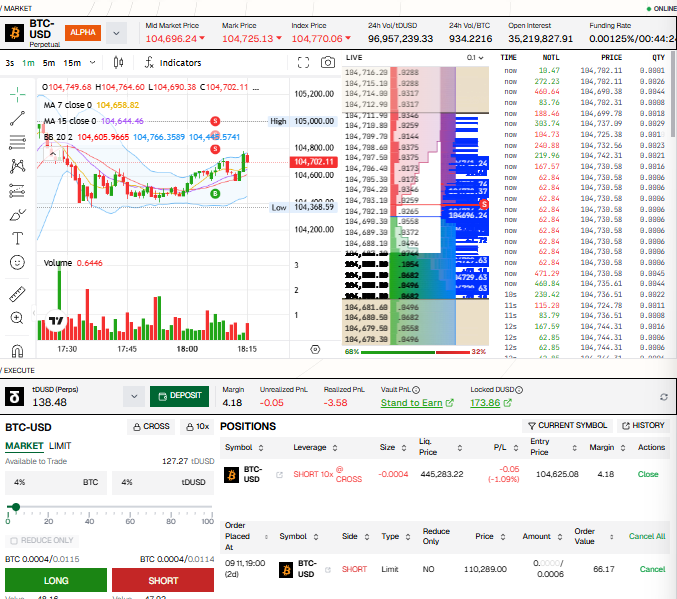Screen dimensions: 677x599
Task: Select the ruler measure tool
Action: [x=17, y=294]
